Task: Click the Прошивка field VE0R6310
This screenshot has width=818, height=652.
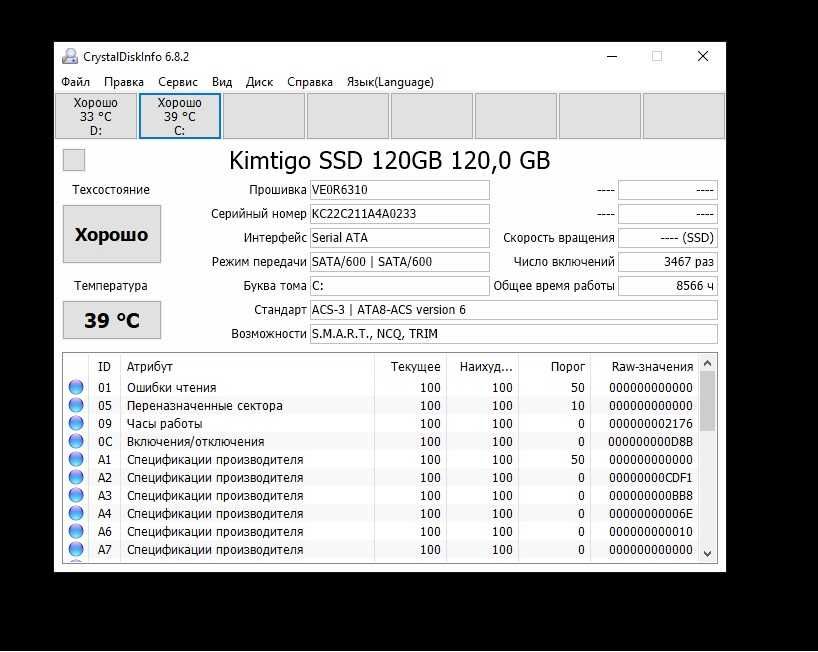Action: tap(400, 190)
